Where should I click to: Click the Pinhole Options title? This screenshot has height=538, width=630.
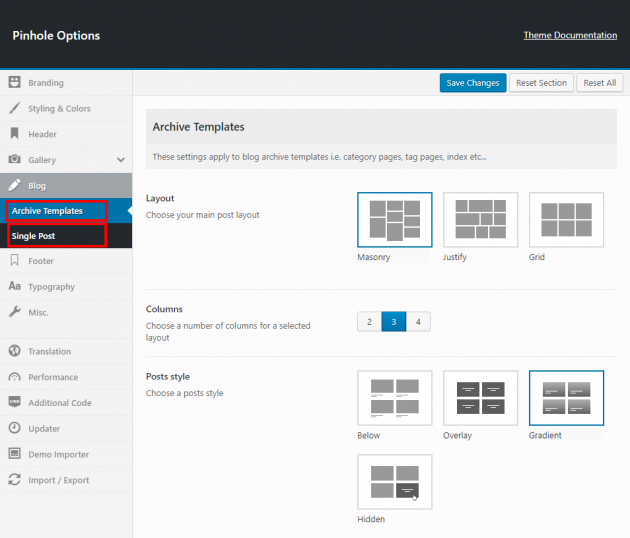pyautogui.click(x=56, y=35)
